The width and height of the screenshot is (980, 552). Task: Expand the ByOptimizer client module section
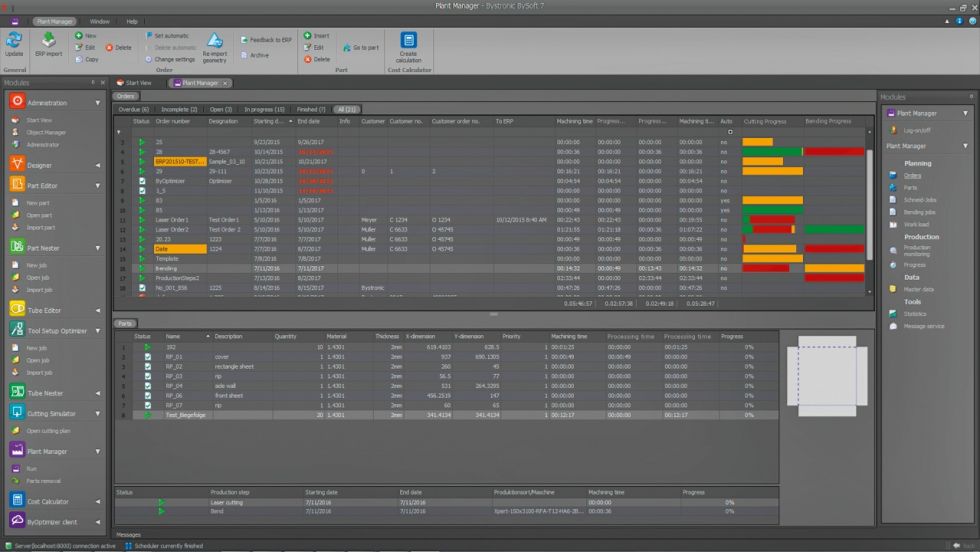click(98, 522)
